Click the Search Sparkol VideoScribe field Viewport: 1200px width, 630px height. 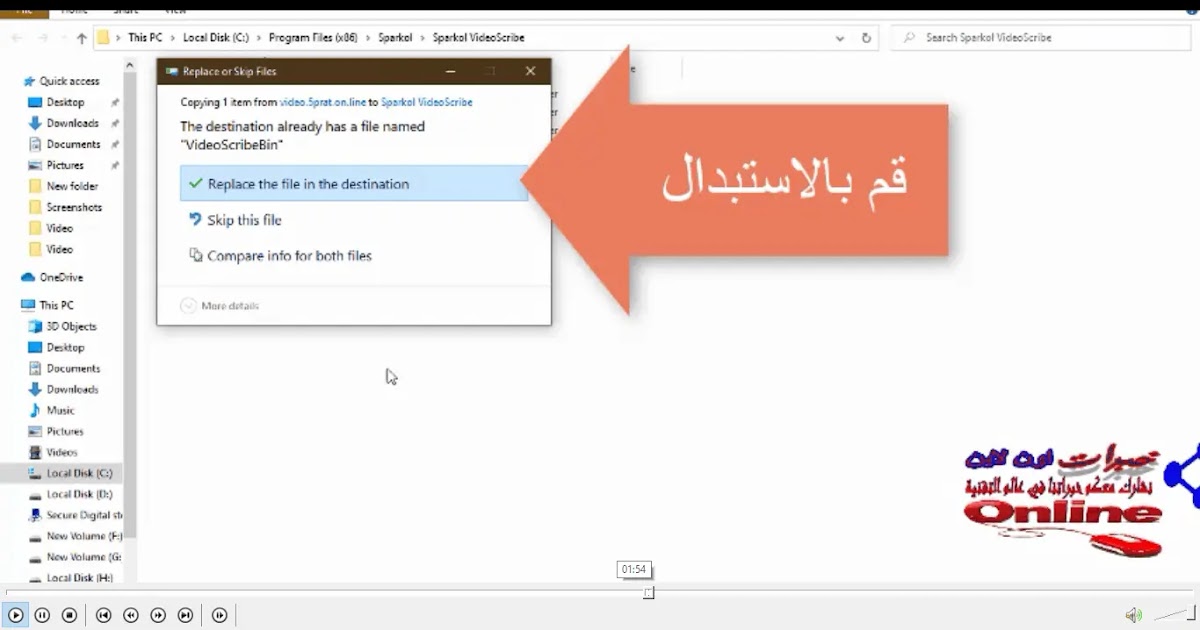1040,38
